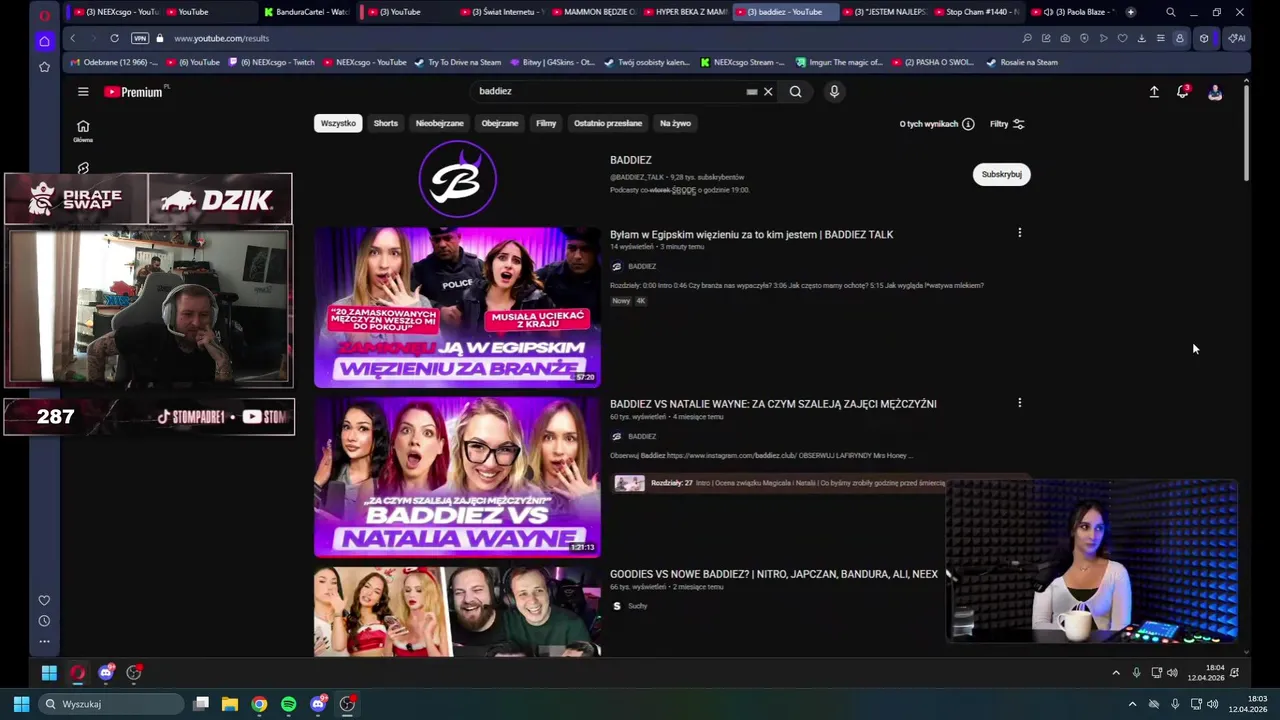Open title BADDIEZ VS NATALIE WAYNE
The width and height of the screenshot is (1280, 720).
(773, 404)
